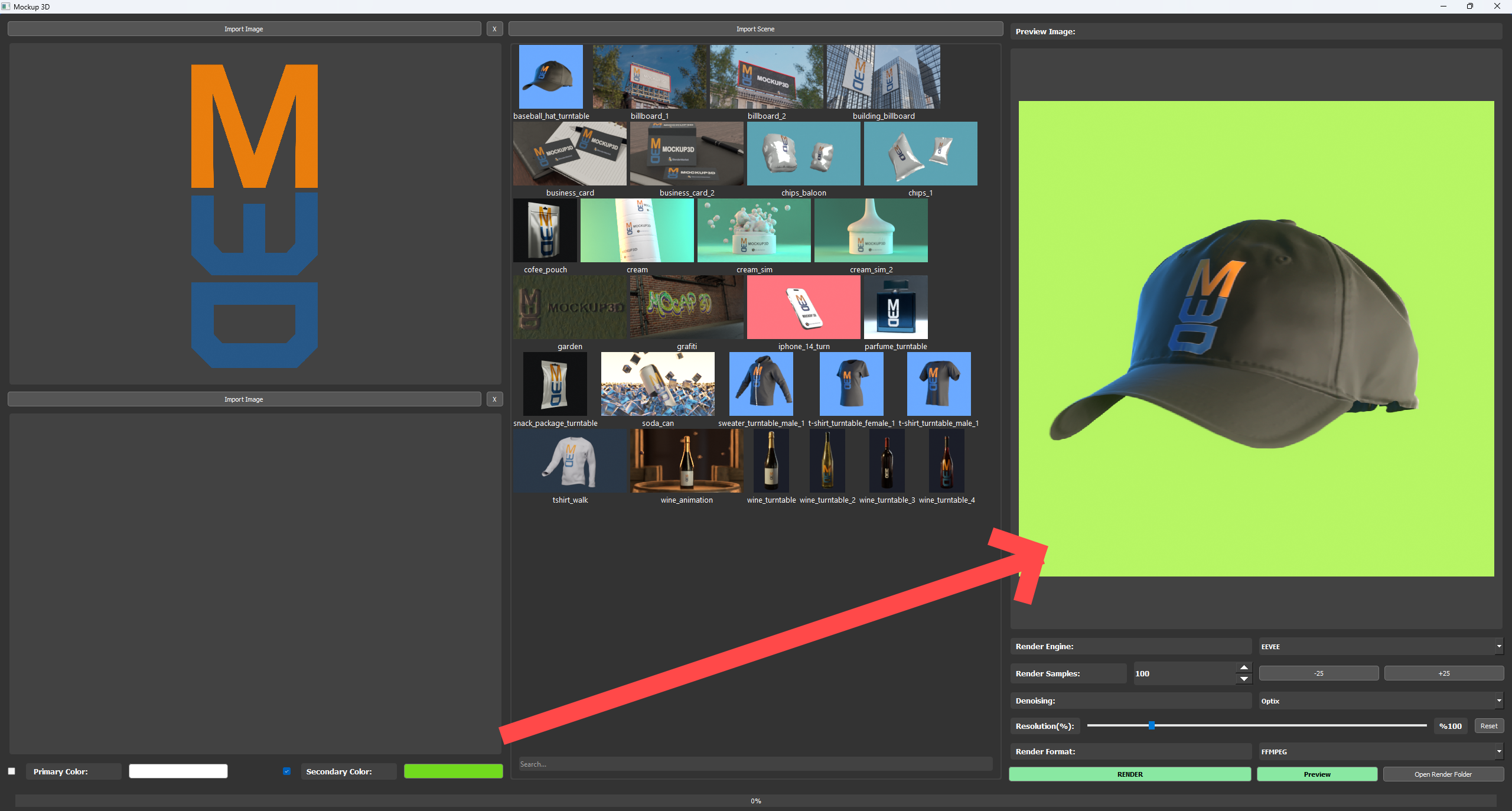Screen dimensions: 1512x811
Task: Expand the Render Format FFMPEG dropdown
Action: click(1380, 752)
